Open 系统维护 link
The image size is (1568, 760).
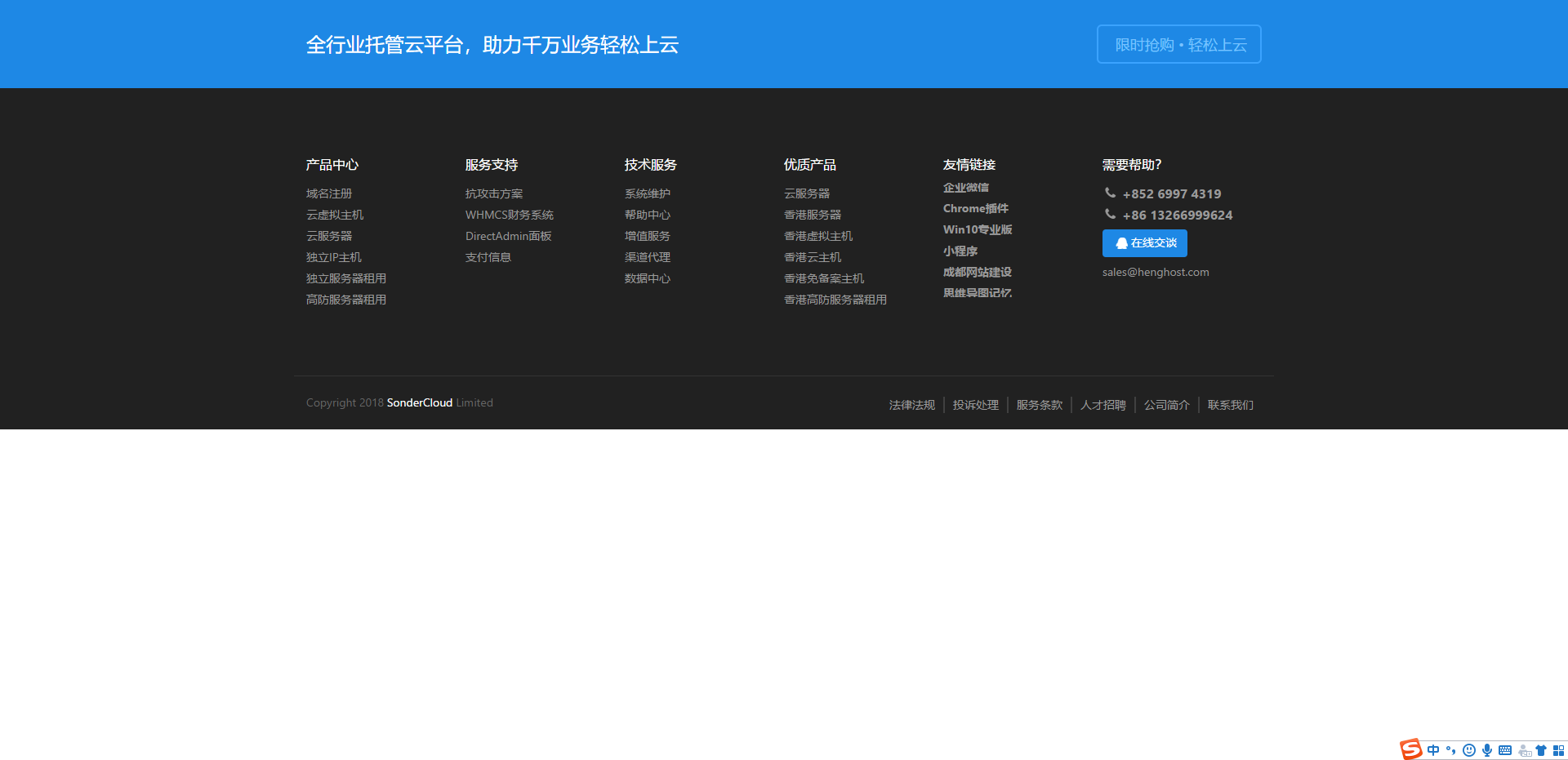coord(648,193)
